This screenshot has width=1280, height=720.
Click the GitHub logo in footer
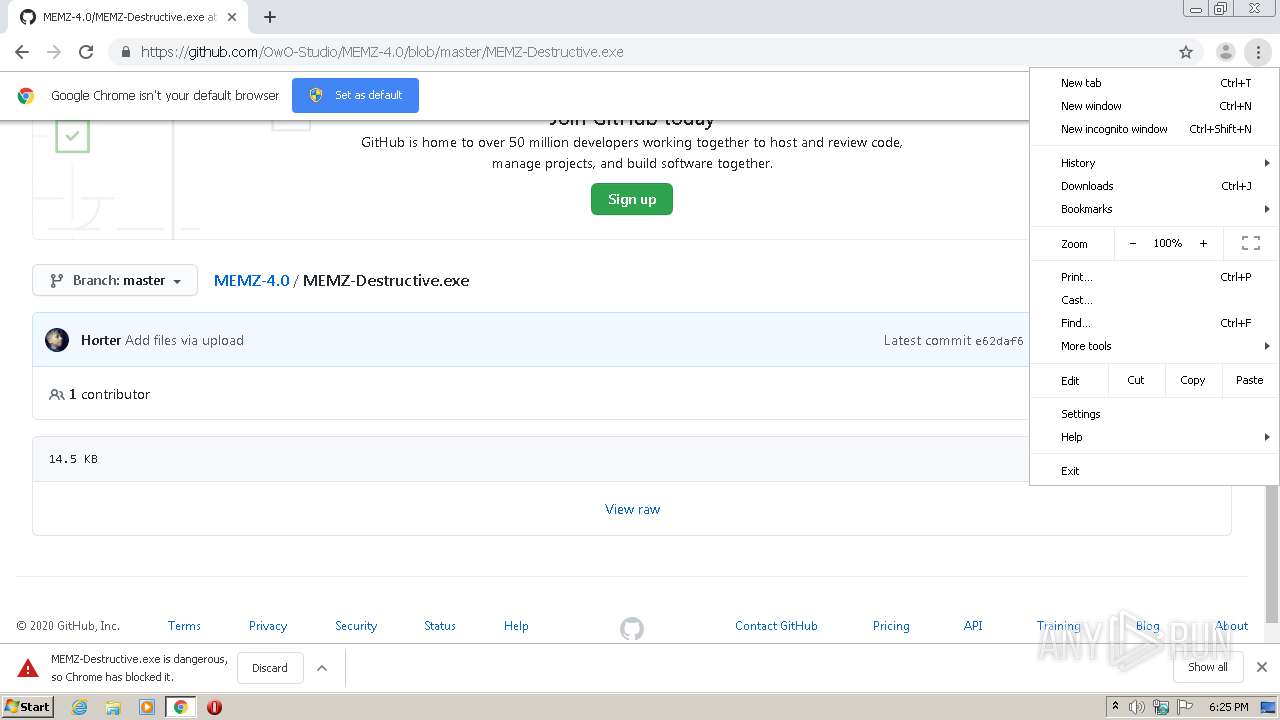(632, 628)
